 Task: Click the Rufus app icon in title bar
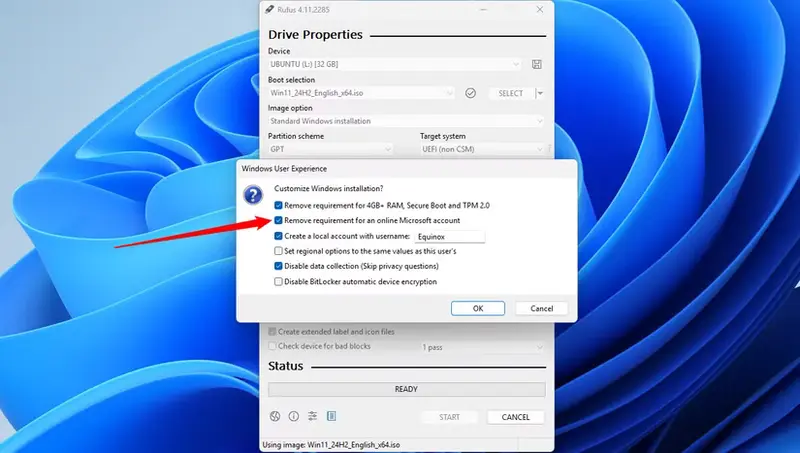click(268, 8)
